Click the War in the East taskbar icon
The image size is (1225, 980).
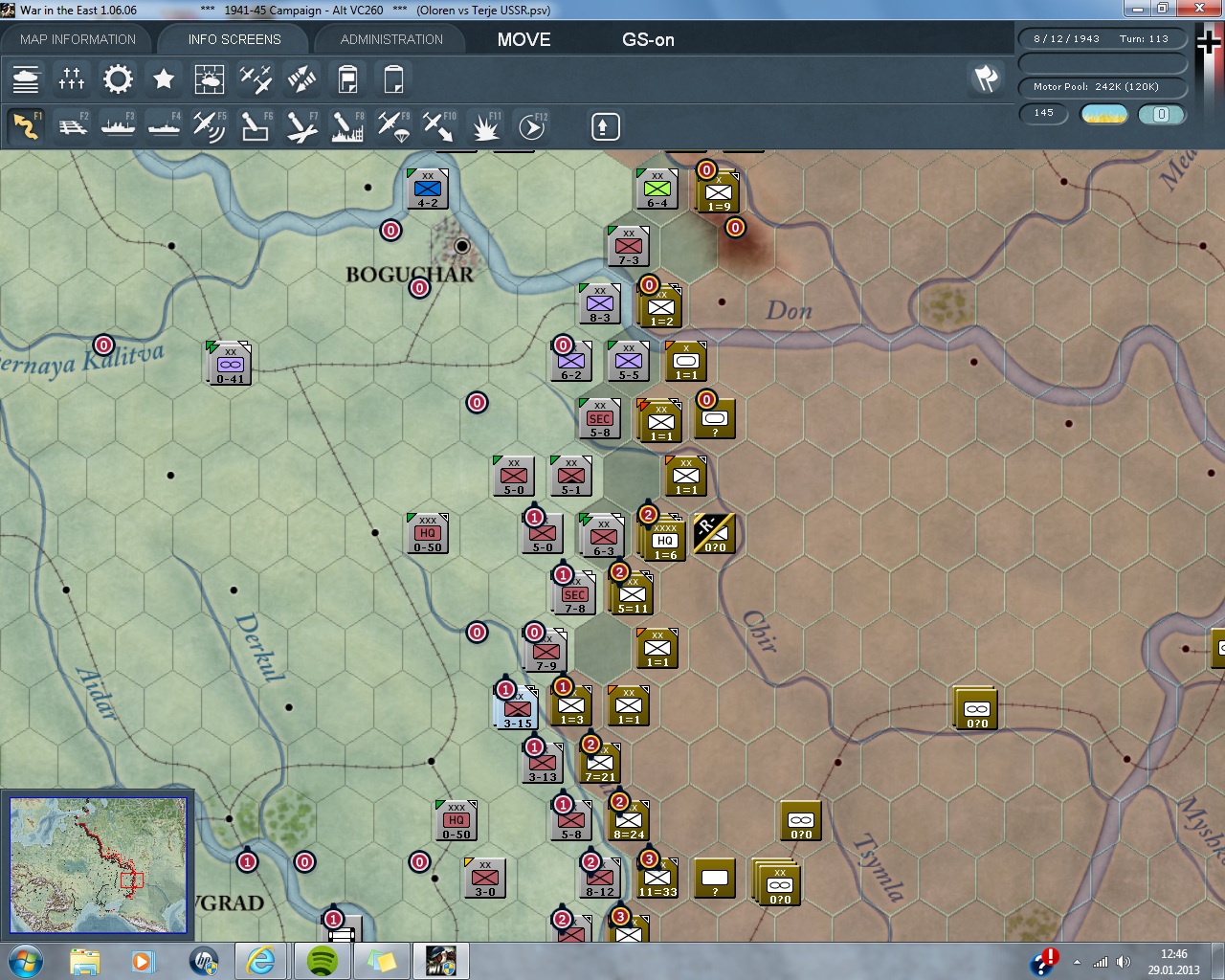point(440,961)
